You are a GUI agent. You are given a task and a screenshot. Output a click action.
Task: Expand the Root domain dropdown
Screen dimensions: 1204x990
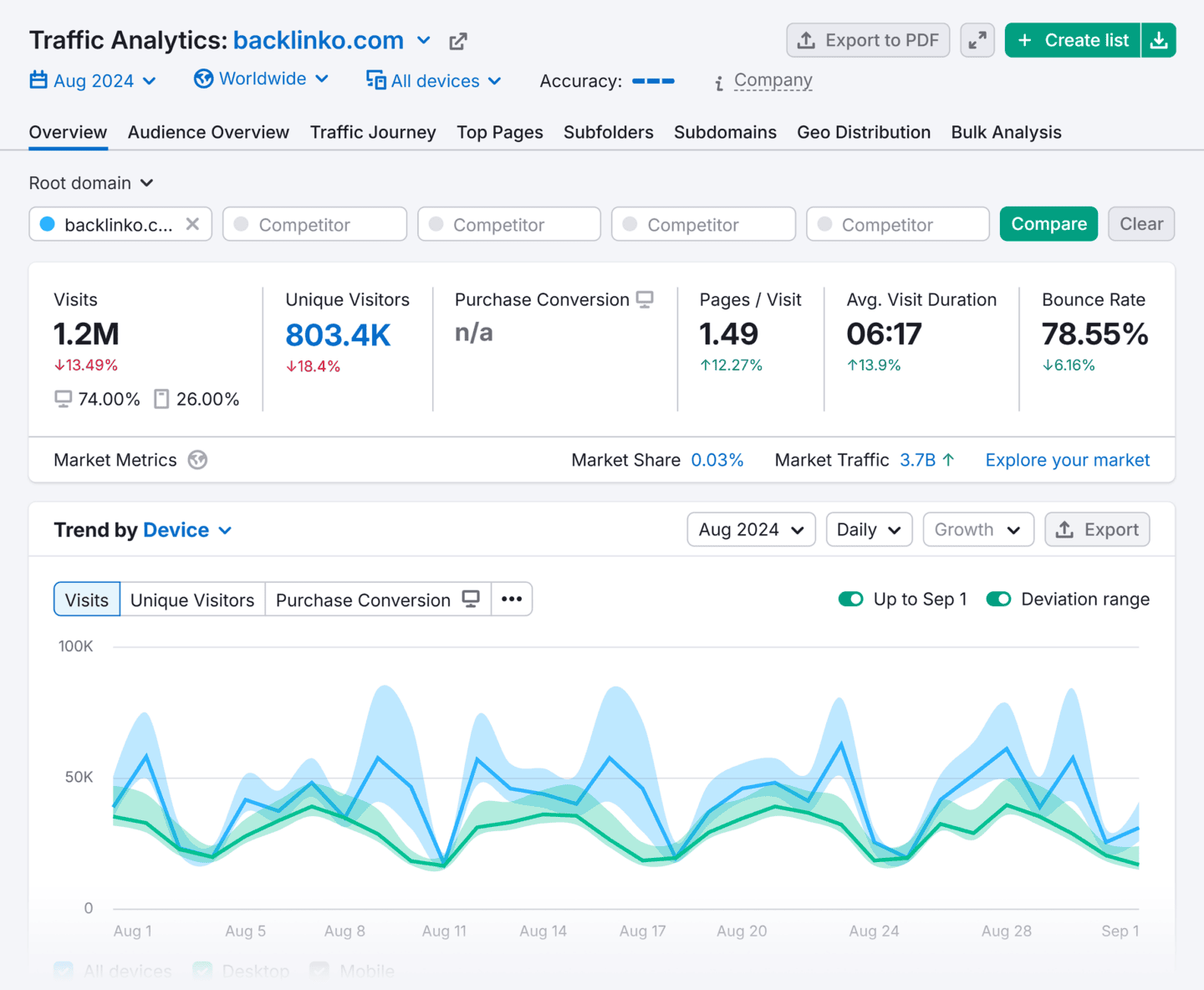[91, 183]
